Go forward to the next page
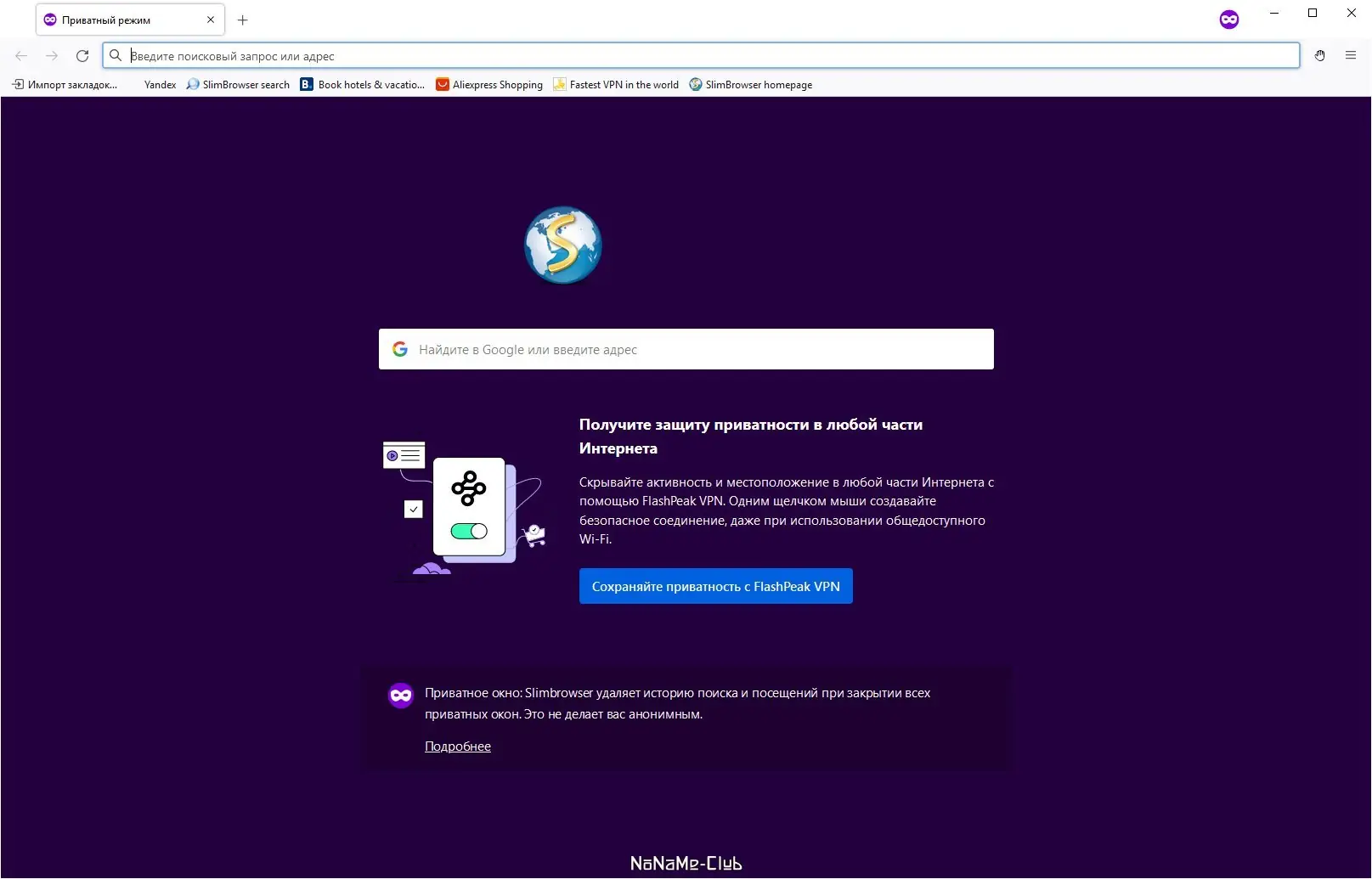This screenshot has width=1372, height=879. [x=52, y=56]
